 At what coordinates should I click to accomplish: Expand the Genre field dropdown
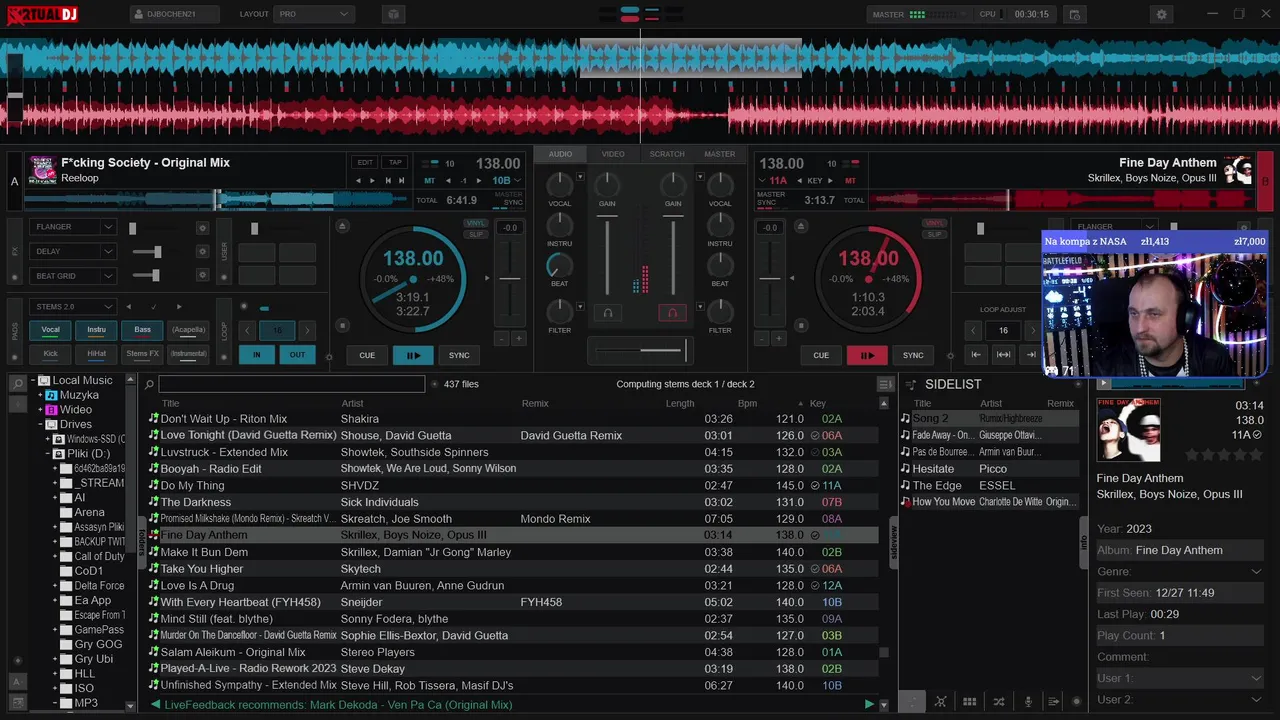pyautogui.click(x=1256, y=572)
